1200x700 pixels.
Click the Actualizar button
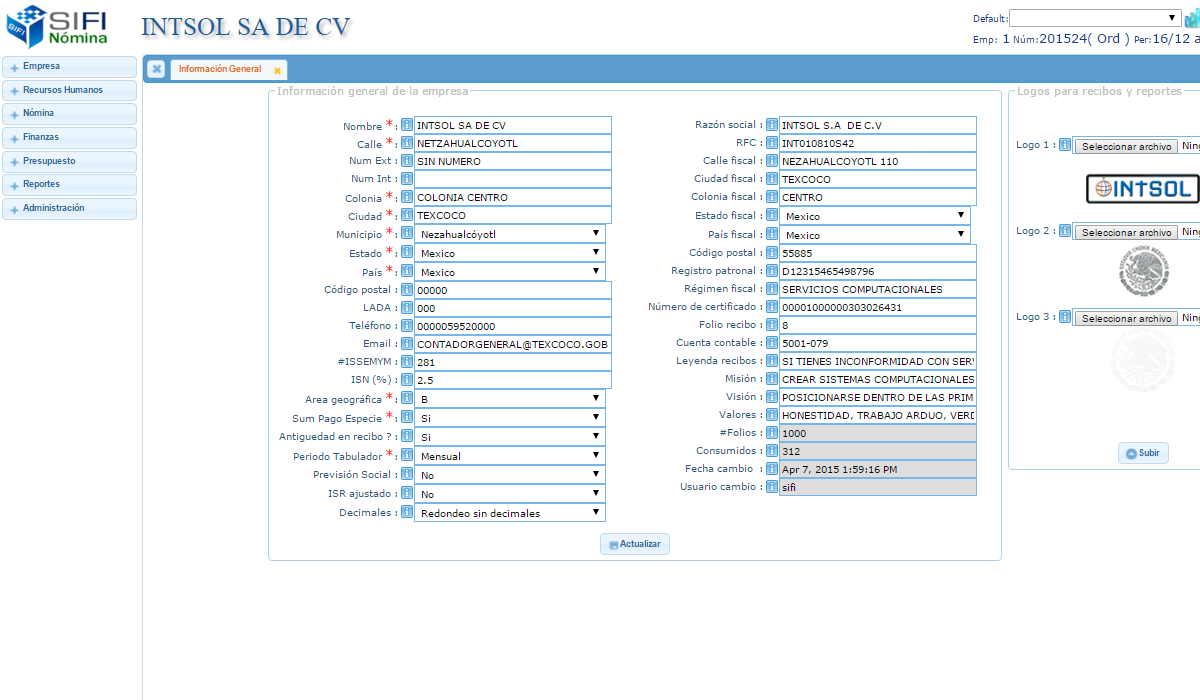(635, 544)
